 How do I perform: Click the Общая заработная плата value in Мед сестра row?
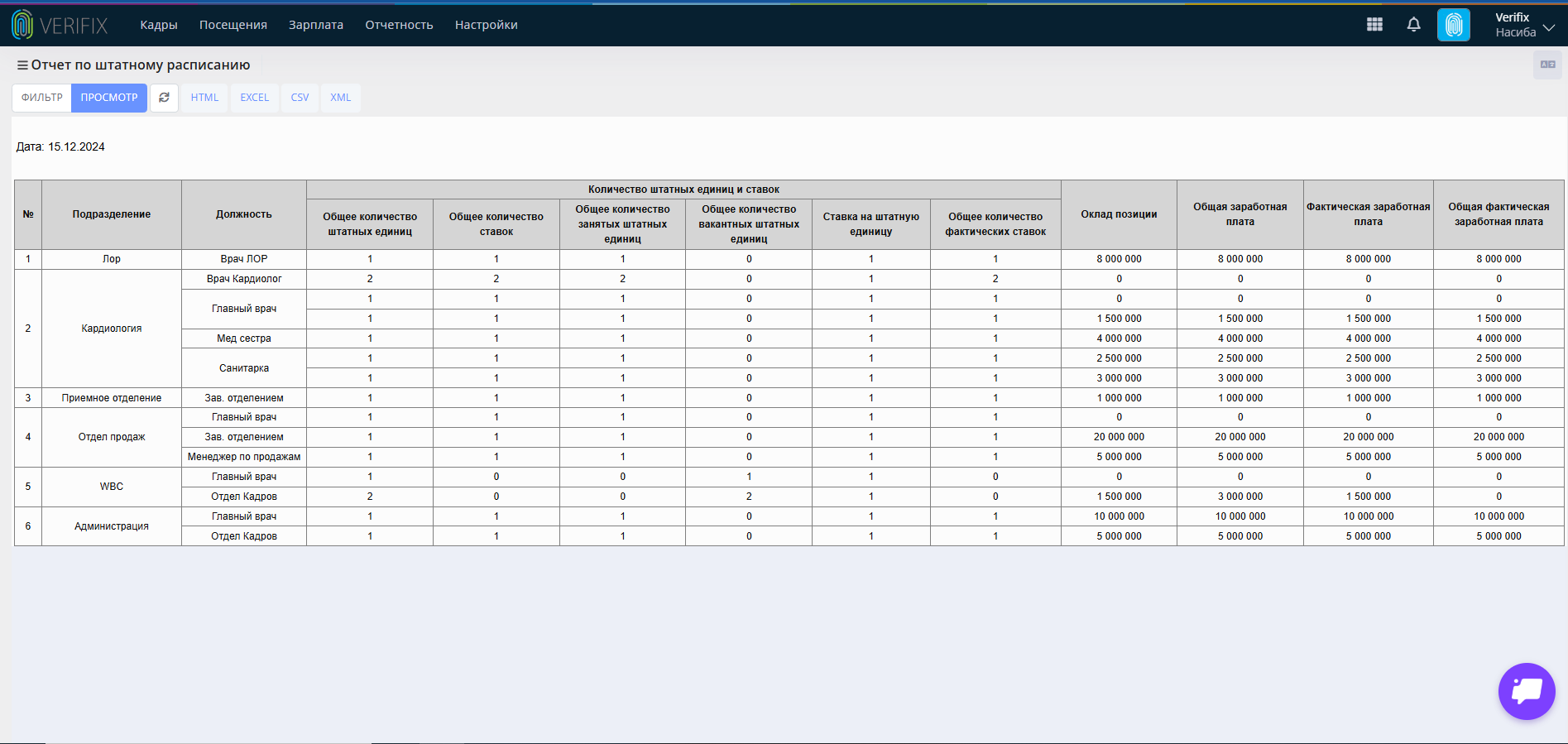tap(1240, 338)
